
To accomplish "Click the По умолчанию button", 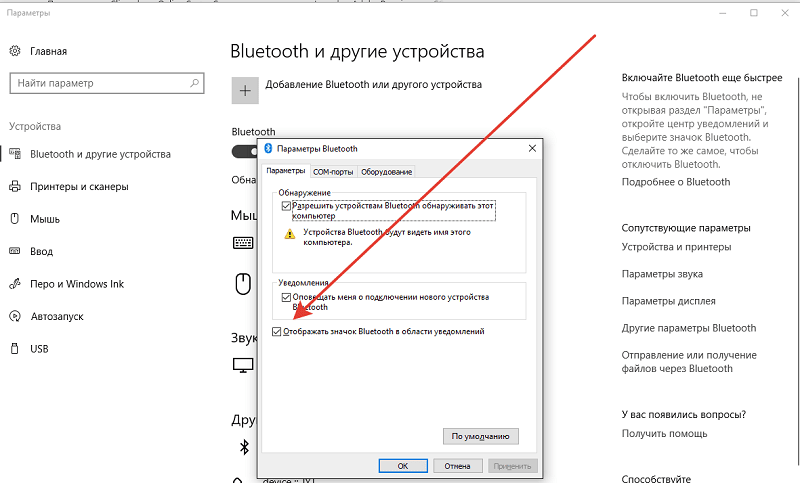I will click(481, 436).
